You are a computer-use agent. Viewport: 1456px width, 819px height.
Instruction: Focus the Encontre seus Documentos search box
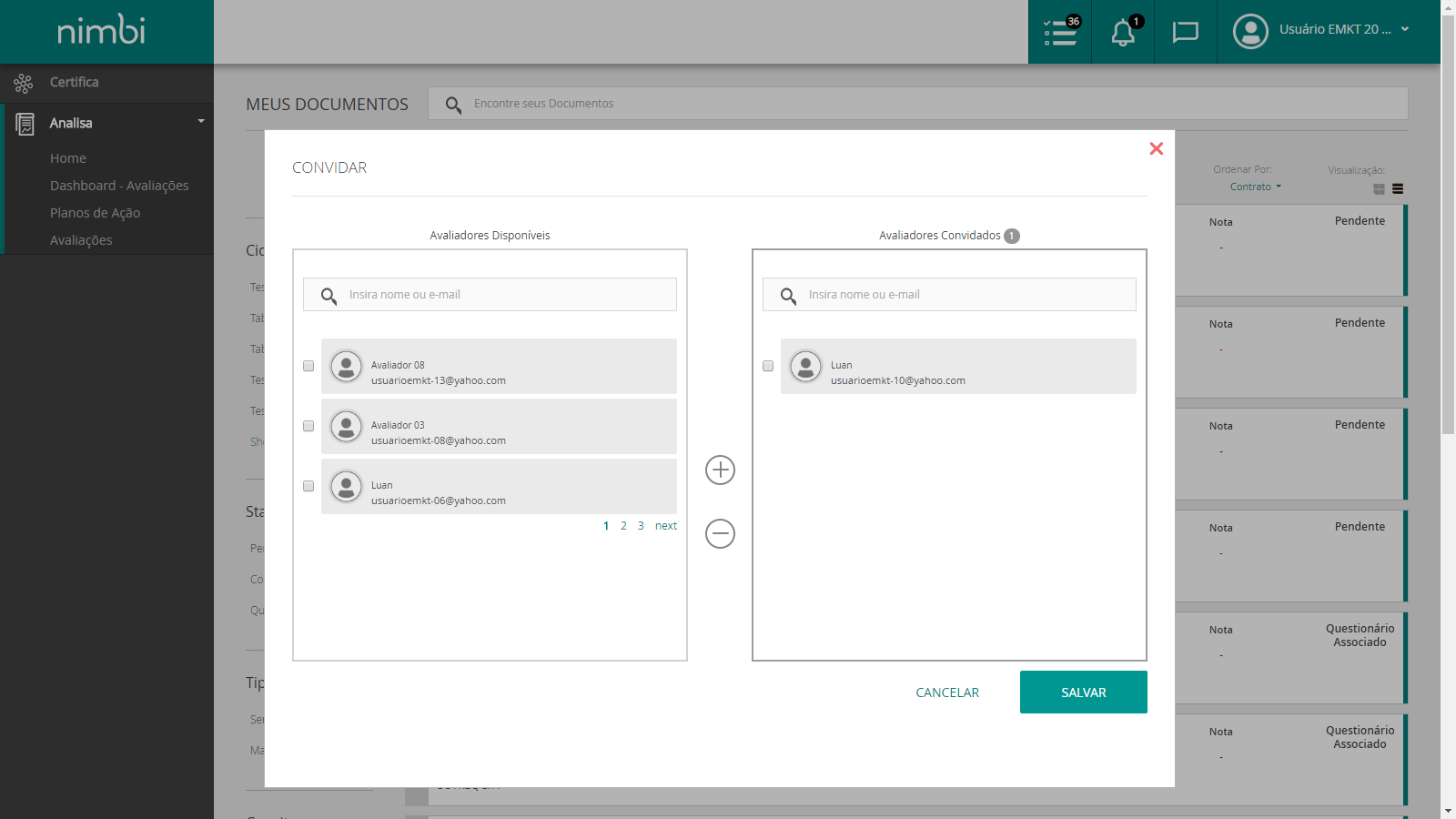[918, 104]
